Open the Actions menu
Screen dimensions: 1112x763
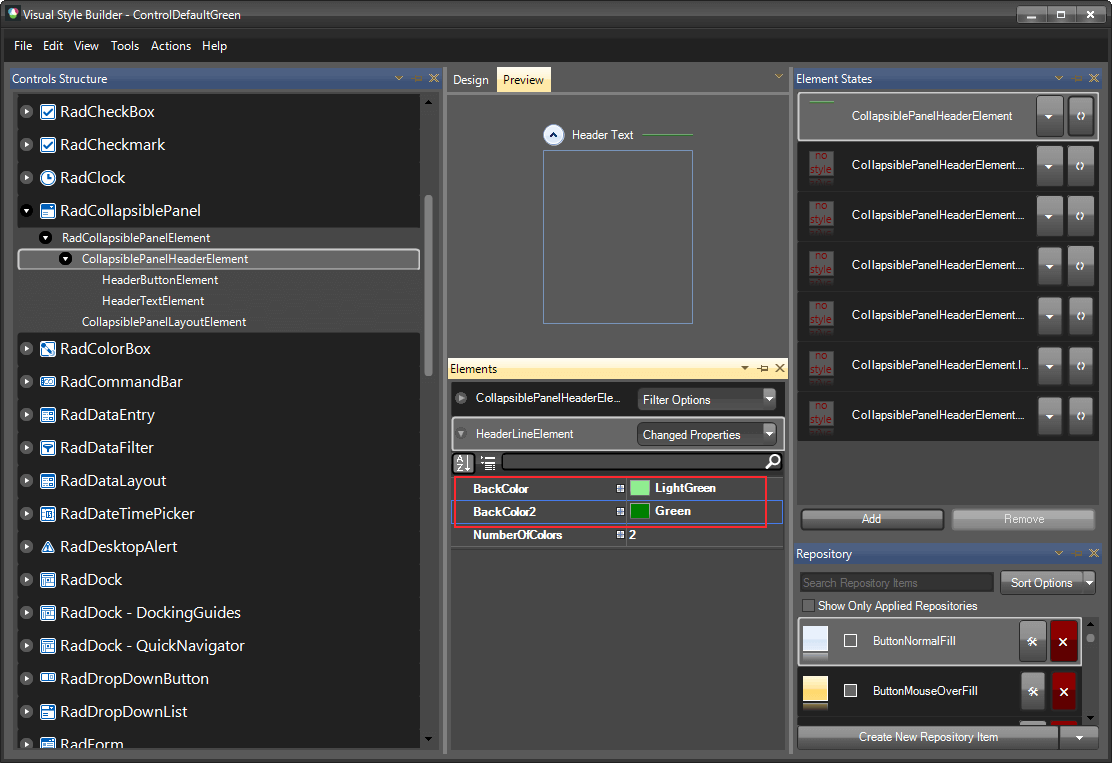click(x=170, y=46)
